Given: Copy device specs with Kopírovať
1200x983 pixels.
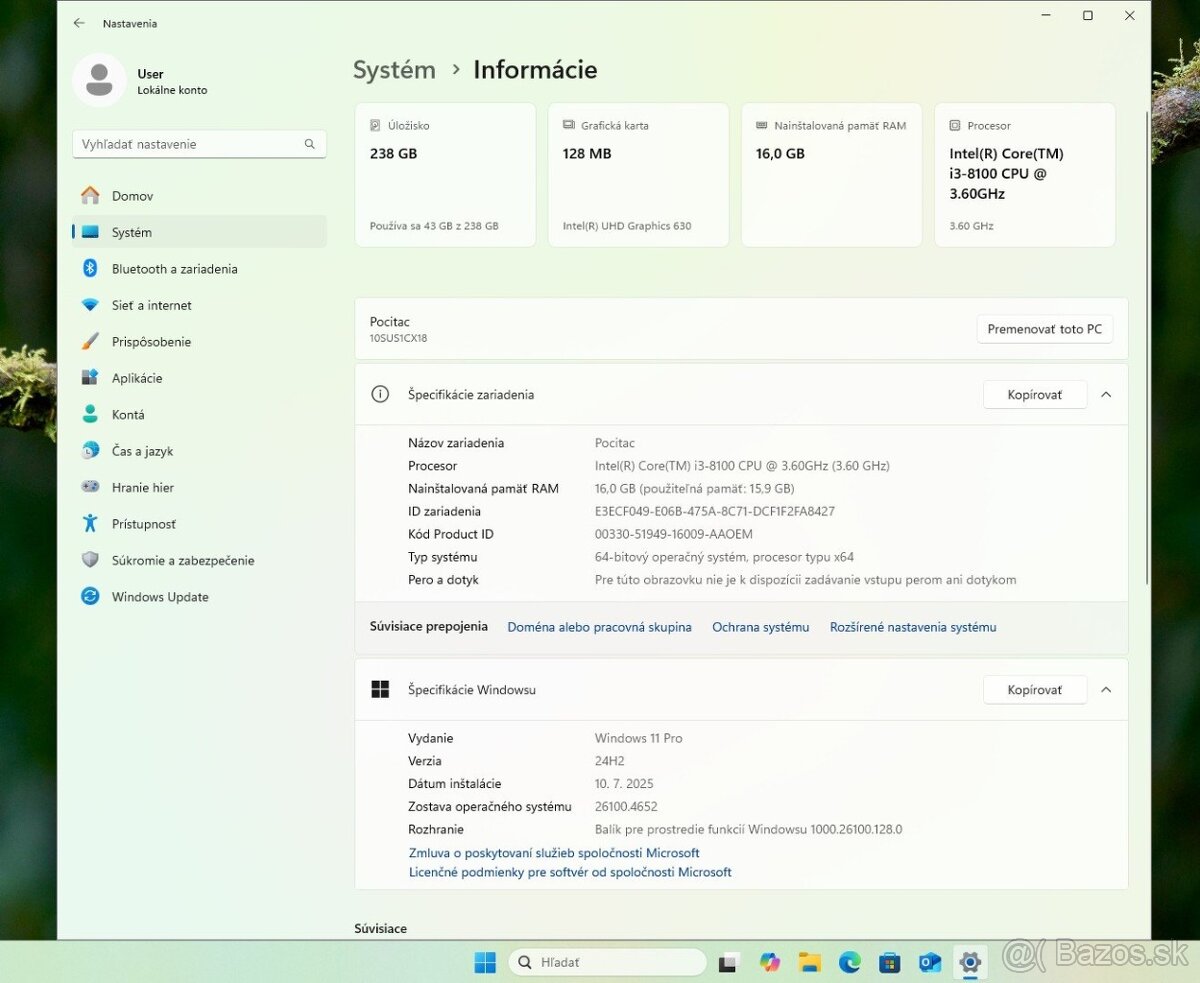Looking at the screenshot, I should click(1035, 395).
